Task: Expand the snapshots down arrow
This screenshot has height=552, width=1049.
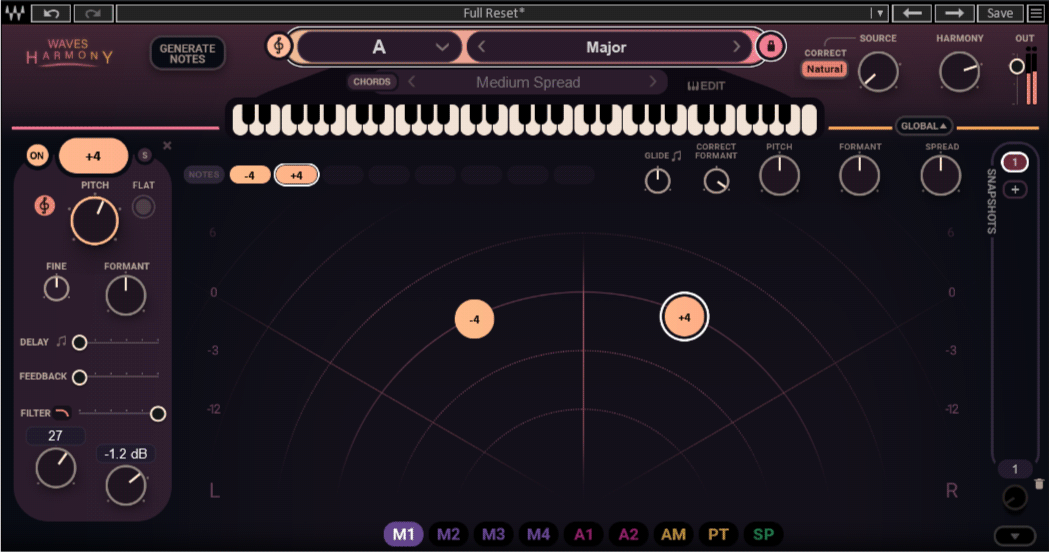Action: tap(1015, 536)
